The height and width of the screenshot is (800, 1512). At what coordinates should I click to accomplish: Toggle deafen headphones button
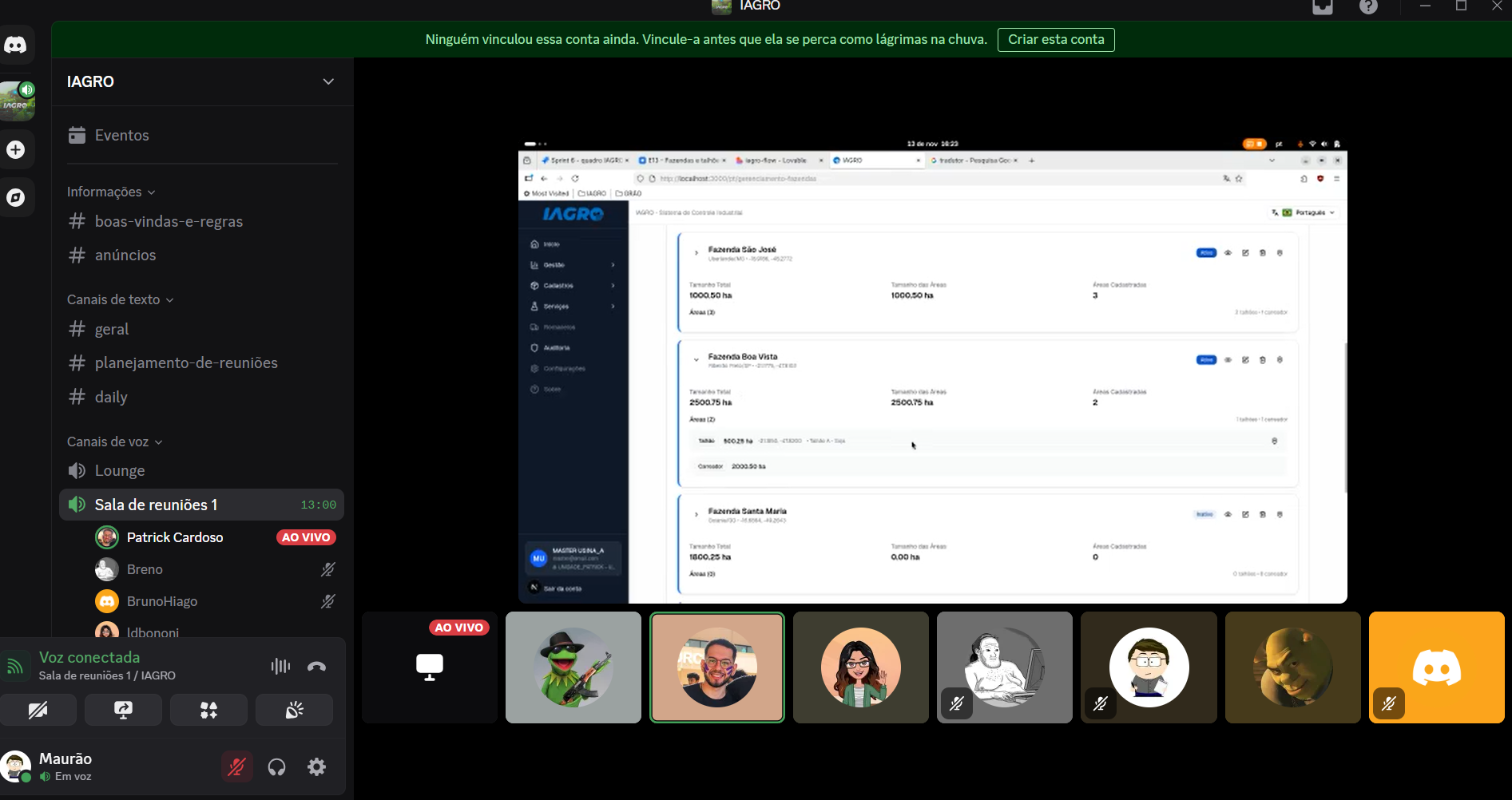[x=276, y=767]
